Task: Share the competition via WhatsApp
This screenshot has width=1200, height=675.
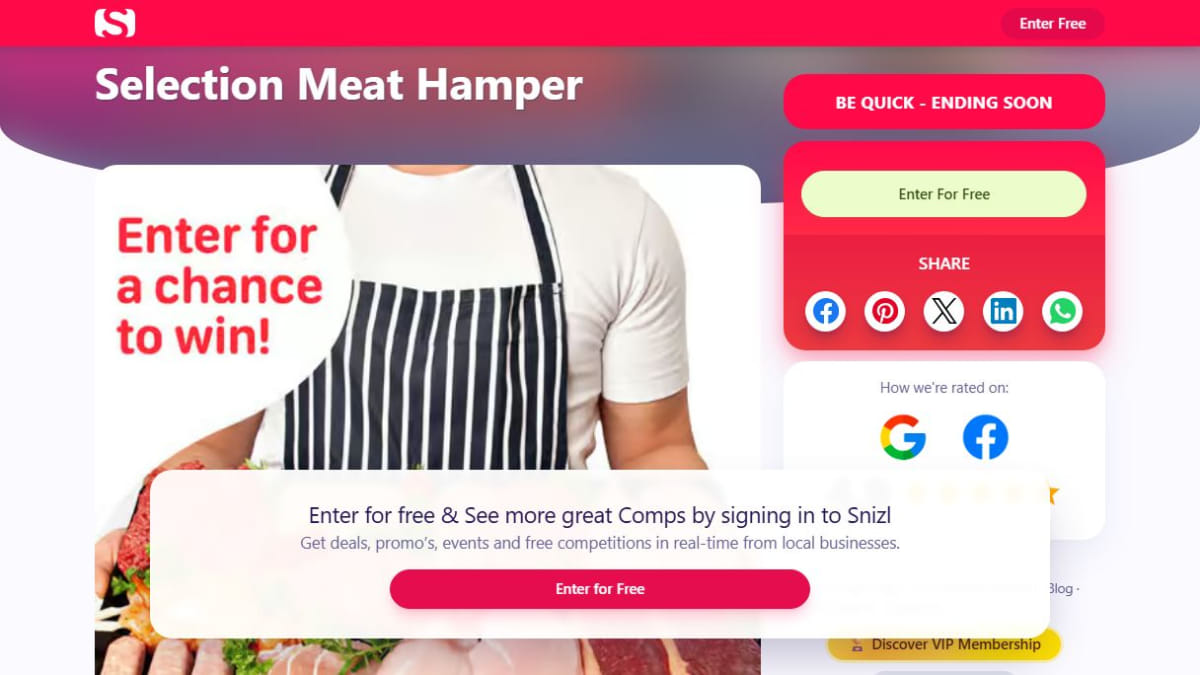Action: click(1062, 312)
